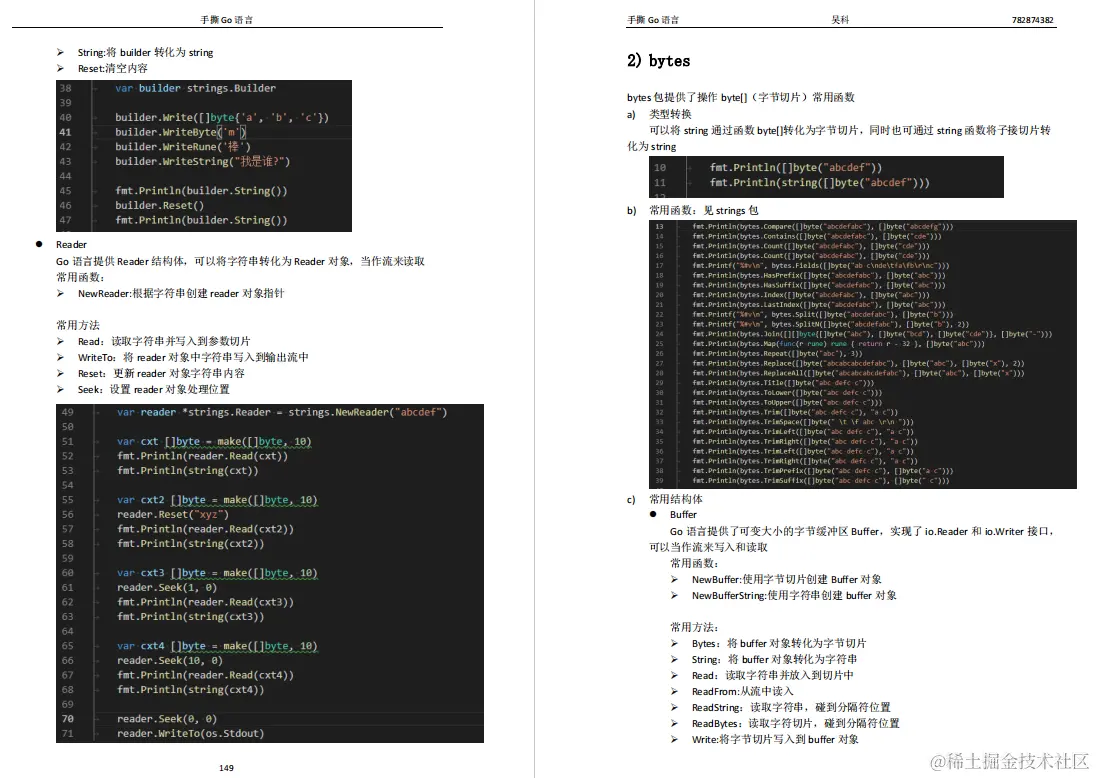The width and height of the screenshot is (1096, 778).
Task: Click 'ReadString: 读取字符串, 碰到分隔符位置'
Action: tap(791, 707)
